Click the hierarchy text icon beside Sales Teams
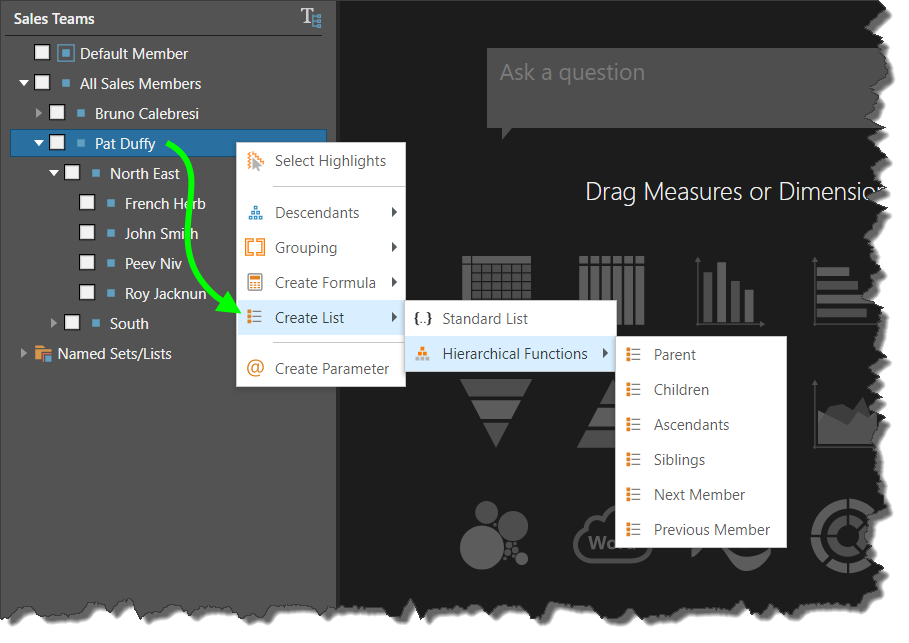The width and height of the screenshot is (909, 643). pyautogui.click(x=311, y=17)
